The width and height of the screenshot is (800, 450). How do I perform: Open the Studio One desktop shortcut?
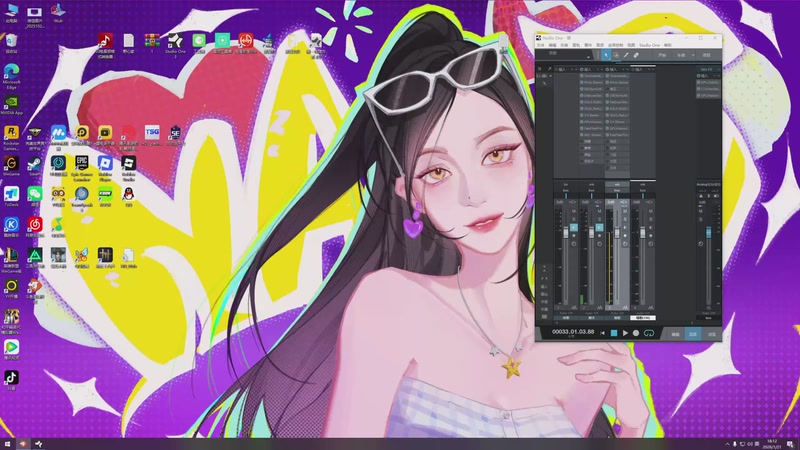(x=176, y=44)
